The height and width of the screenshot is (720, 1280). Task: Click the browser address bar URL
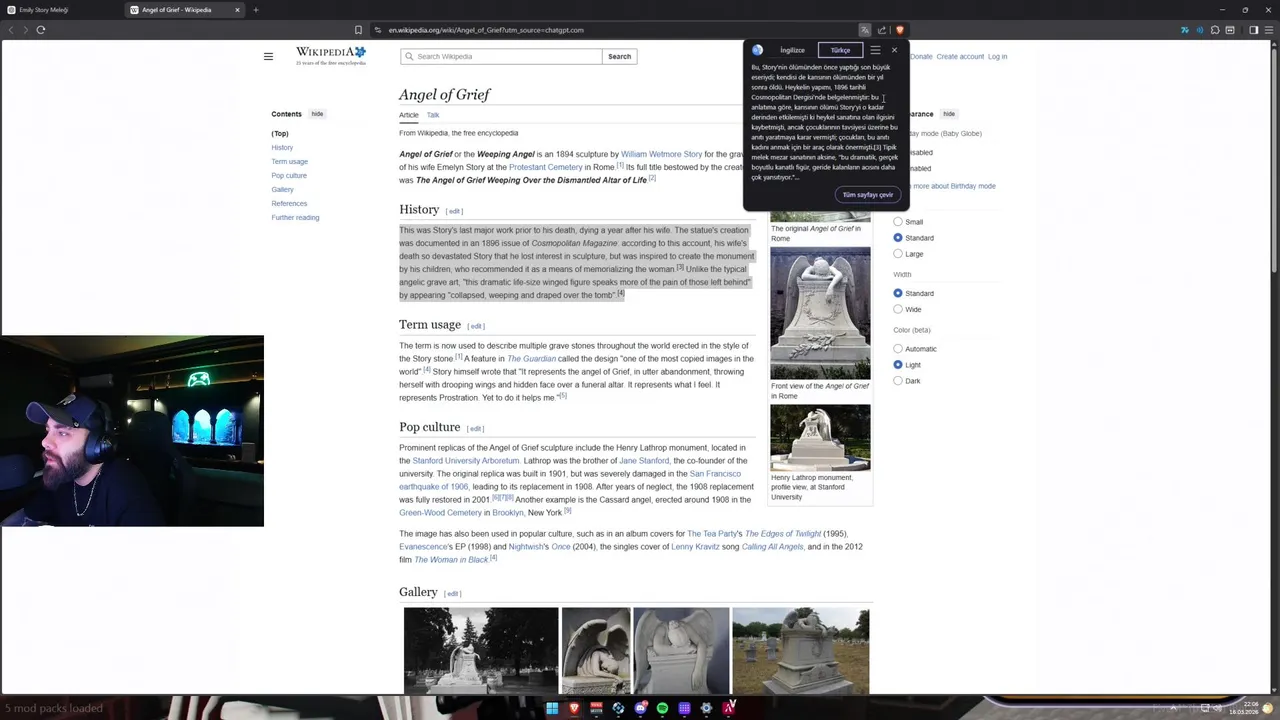(x=486, y=30)
